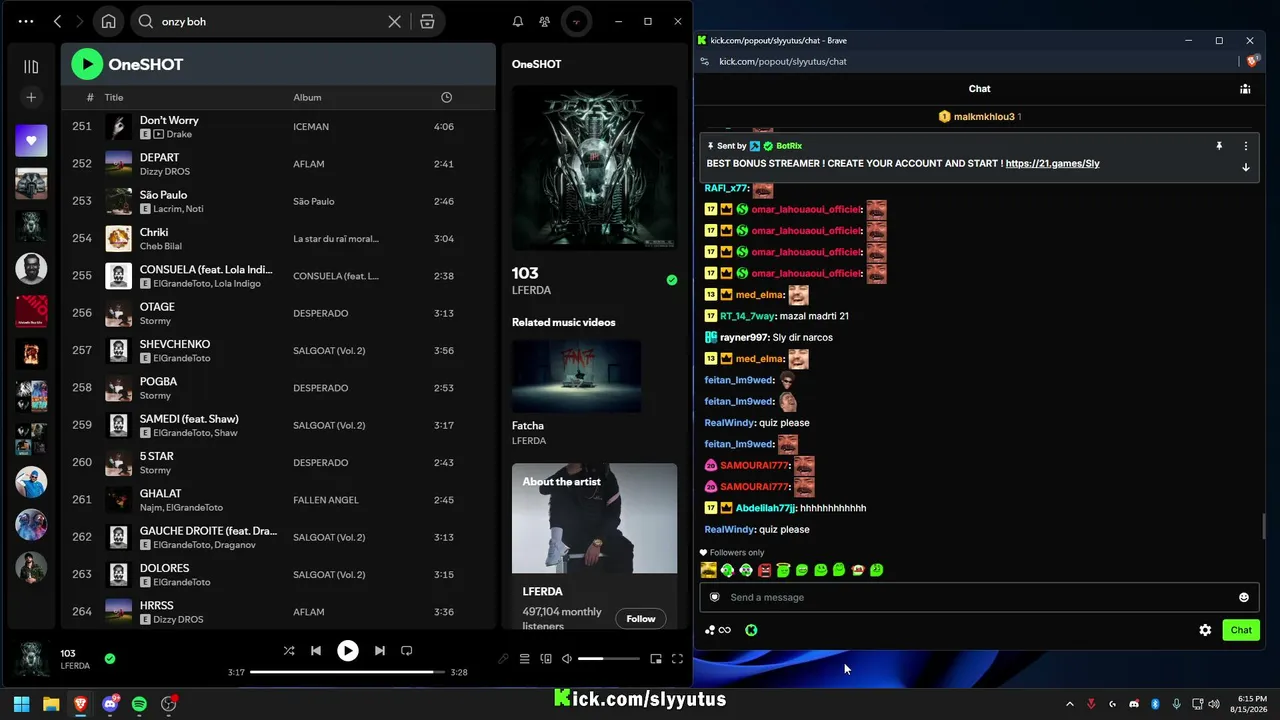
Task: Toggle saved checkmark in Now Playing panel
Action: point(672,280)
